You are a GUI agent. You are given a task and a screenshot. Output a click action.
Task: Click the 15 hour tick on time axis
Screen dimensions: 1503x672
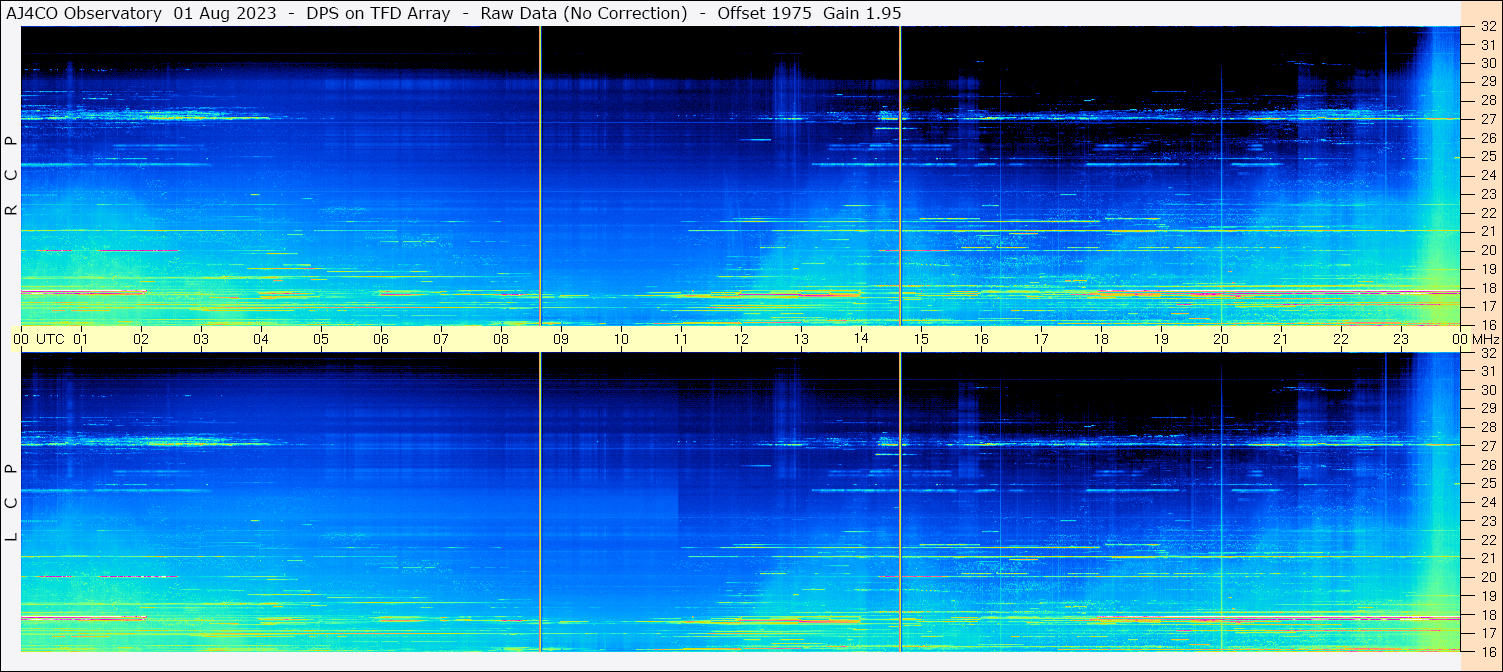click(x=921, y=339)
